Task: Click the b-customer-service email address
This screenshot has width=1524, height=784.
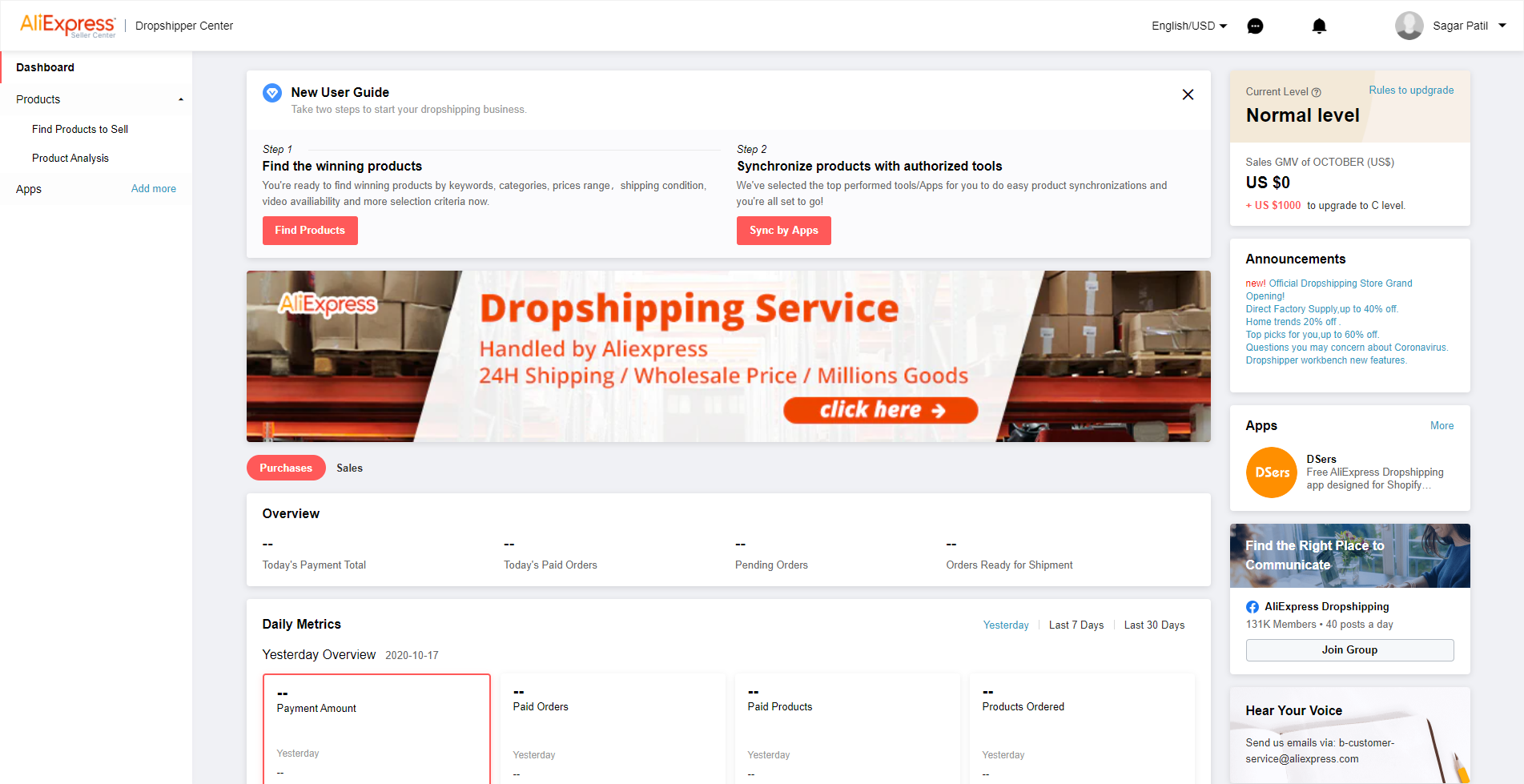Action: [1320, 751]
